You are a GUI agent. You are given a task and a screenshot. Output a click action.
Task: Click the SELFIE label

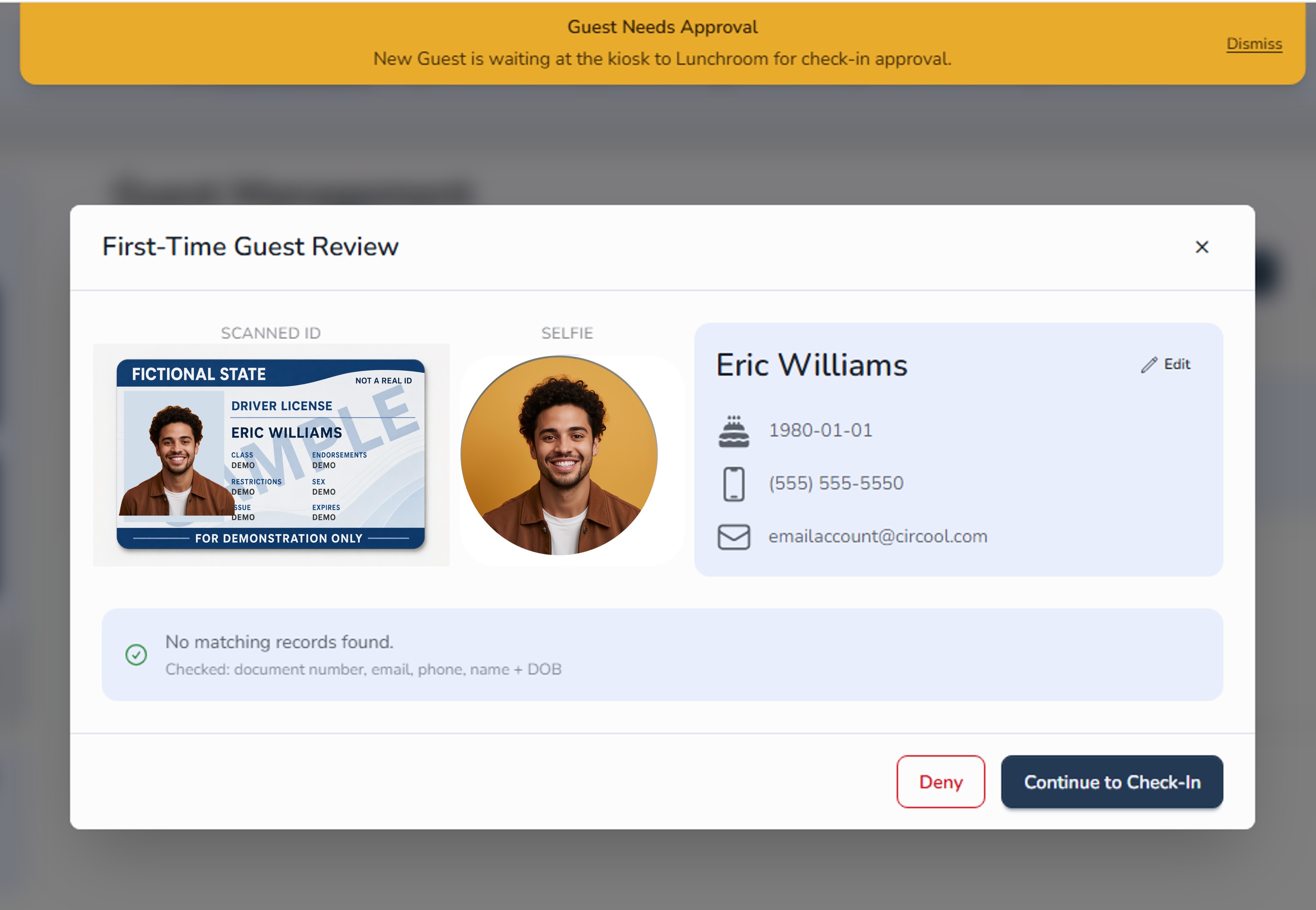point(567,333)
